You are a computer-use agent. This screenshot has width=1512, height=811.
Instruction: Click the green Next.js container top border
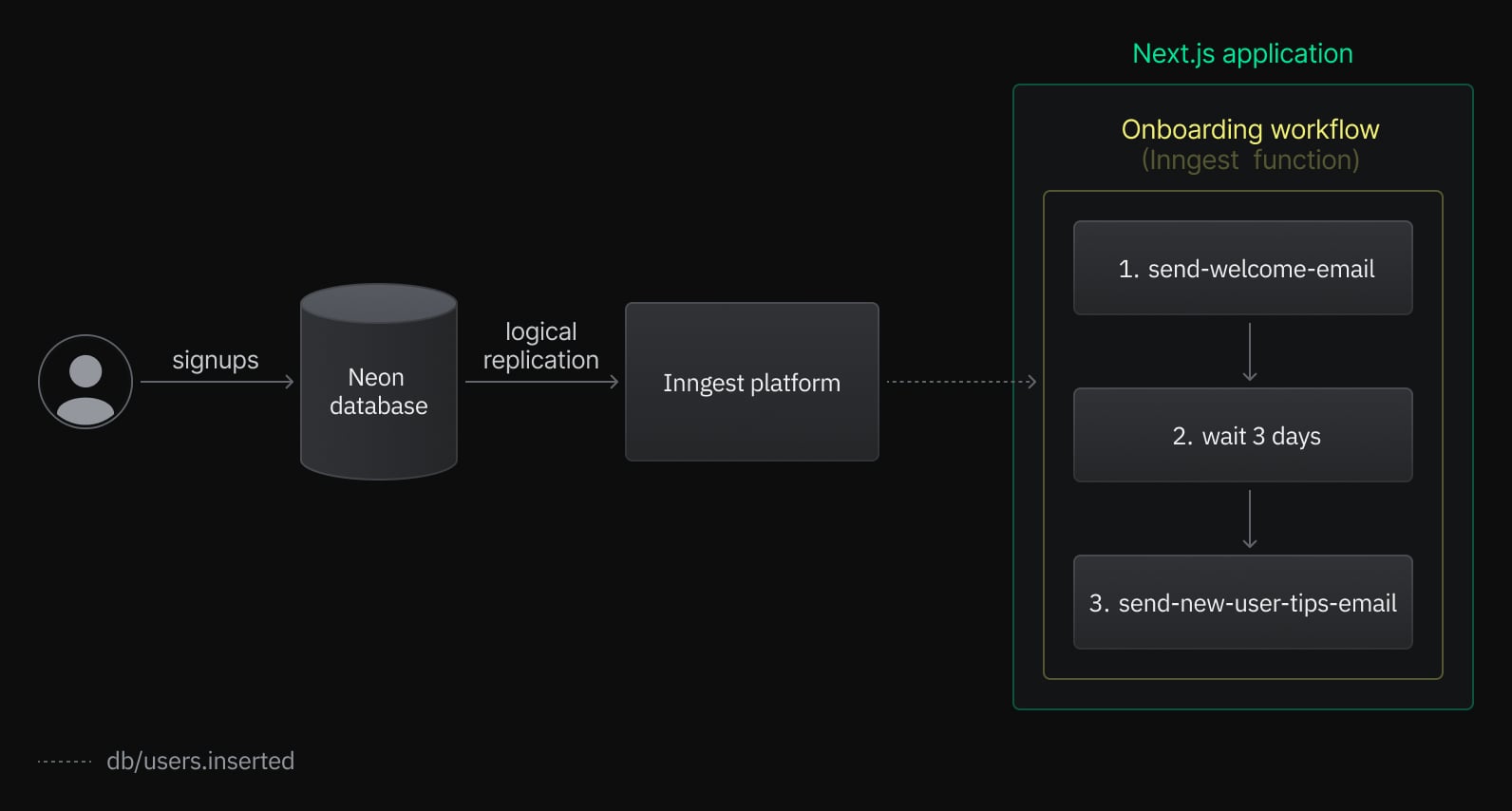coord(1242,85)
